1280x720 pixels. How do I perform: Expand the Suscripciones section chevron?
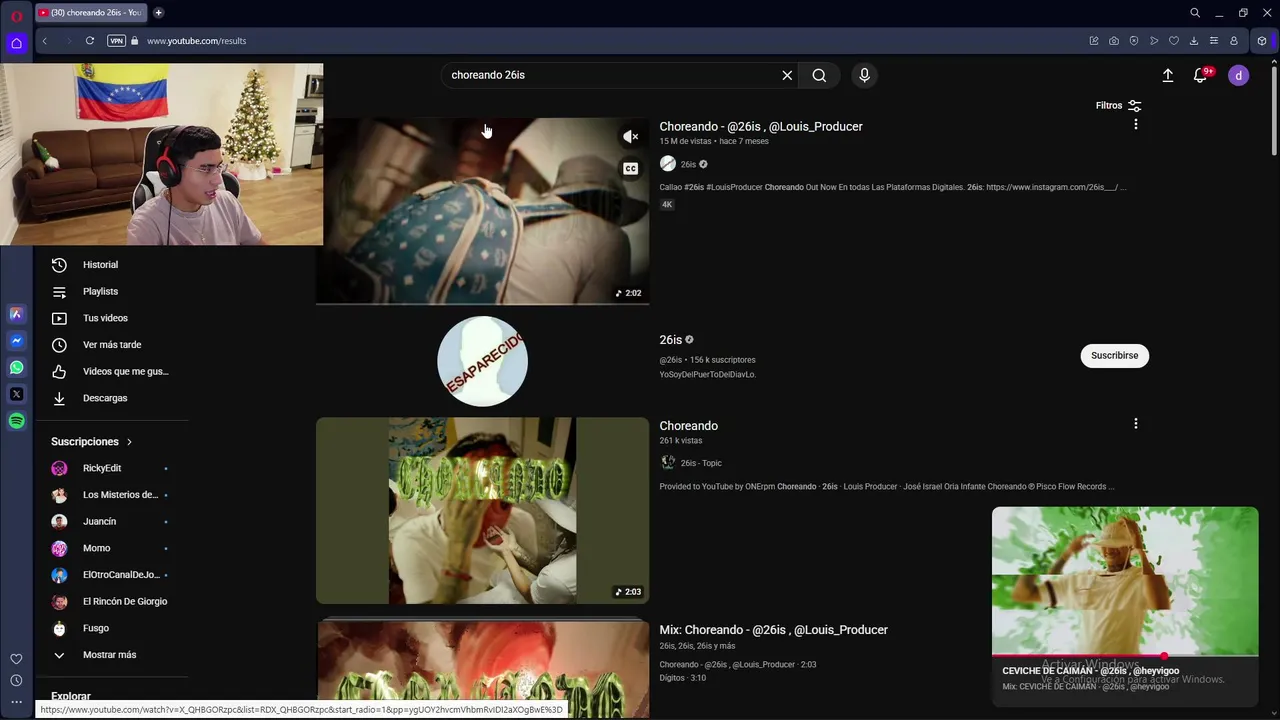(x=129, y=442)
